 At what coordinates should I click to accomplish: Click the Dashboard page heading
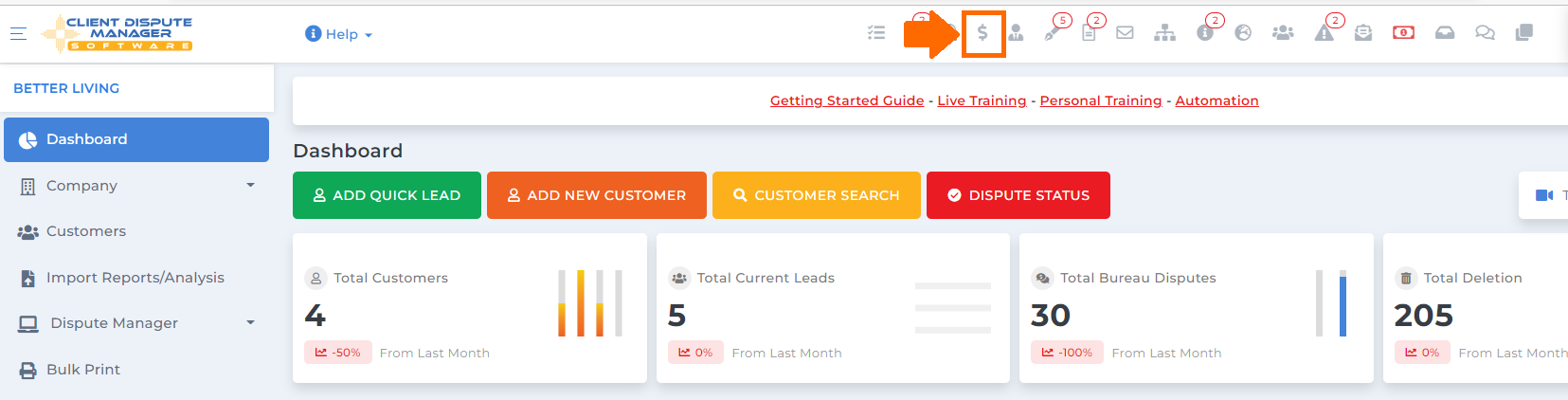(x=348, y=151)
